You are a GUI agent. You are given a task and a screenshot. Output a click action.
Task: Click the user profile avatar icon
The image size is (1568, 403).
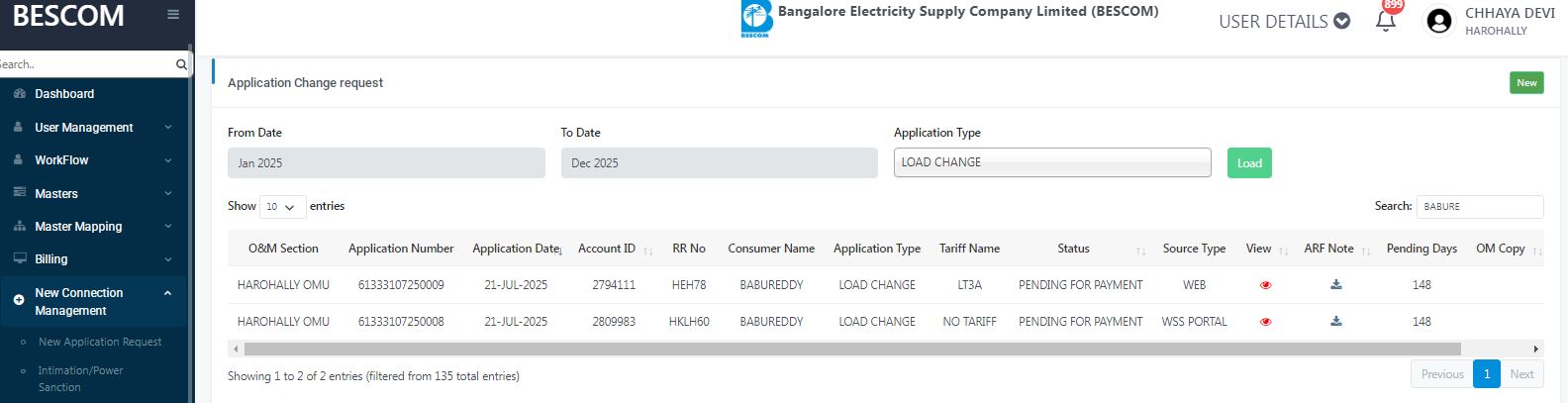1438,21
